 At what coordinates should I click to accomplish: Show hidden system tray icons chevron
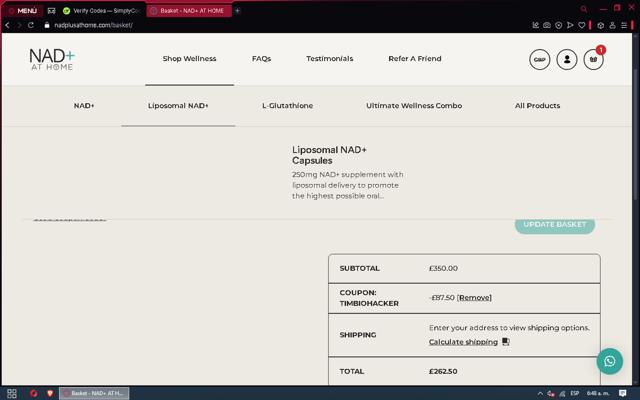[x=540, y=393]
